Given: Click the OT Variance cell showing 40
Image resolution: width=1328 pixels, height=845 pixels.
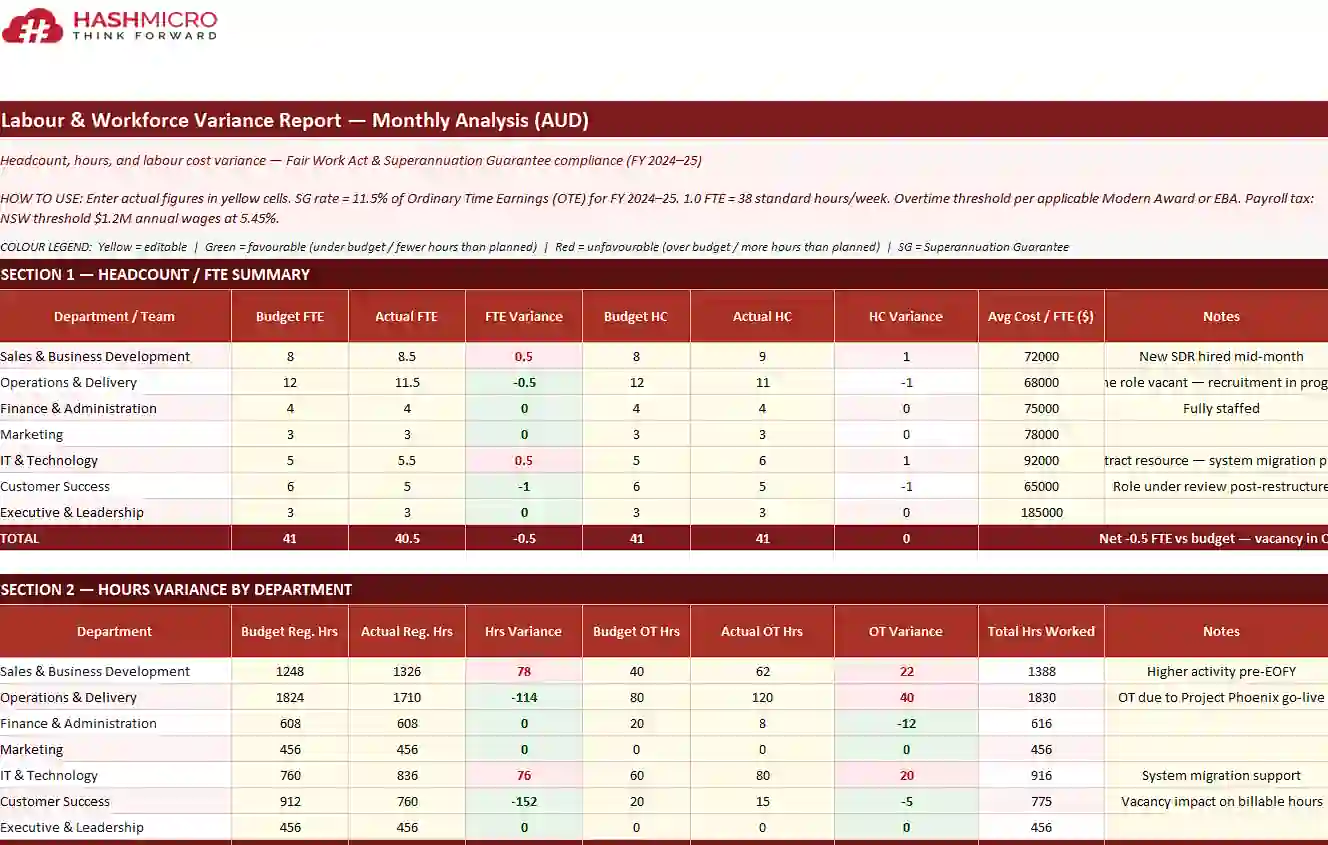Looking at the screenshot, I should pos(905,698).
